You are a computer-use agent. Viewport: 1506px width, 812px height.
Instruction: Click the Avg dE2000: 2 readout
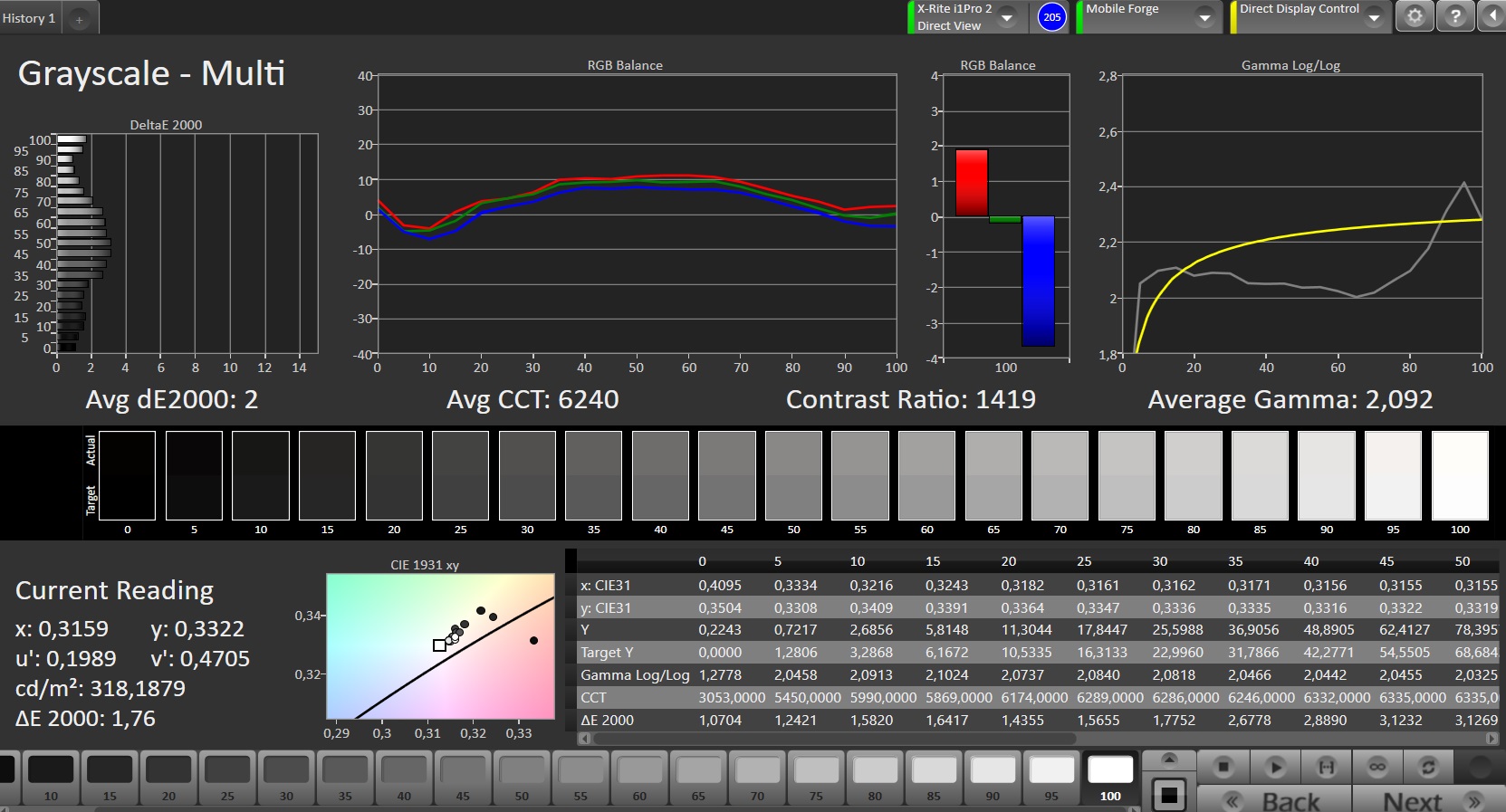click(172, 399)
